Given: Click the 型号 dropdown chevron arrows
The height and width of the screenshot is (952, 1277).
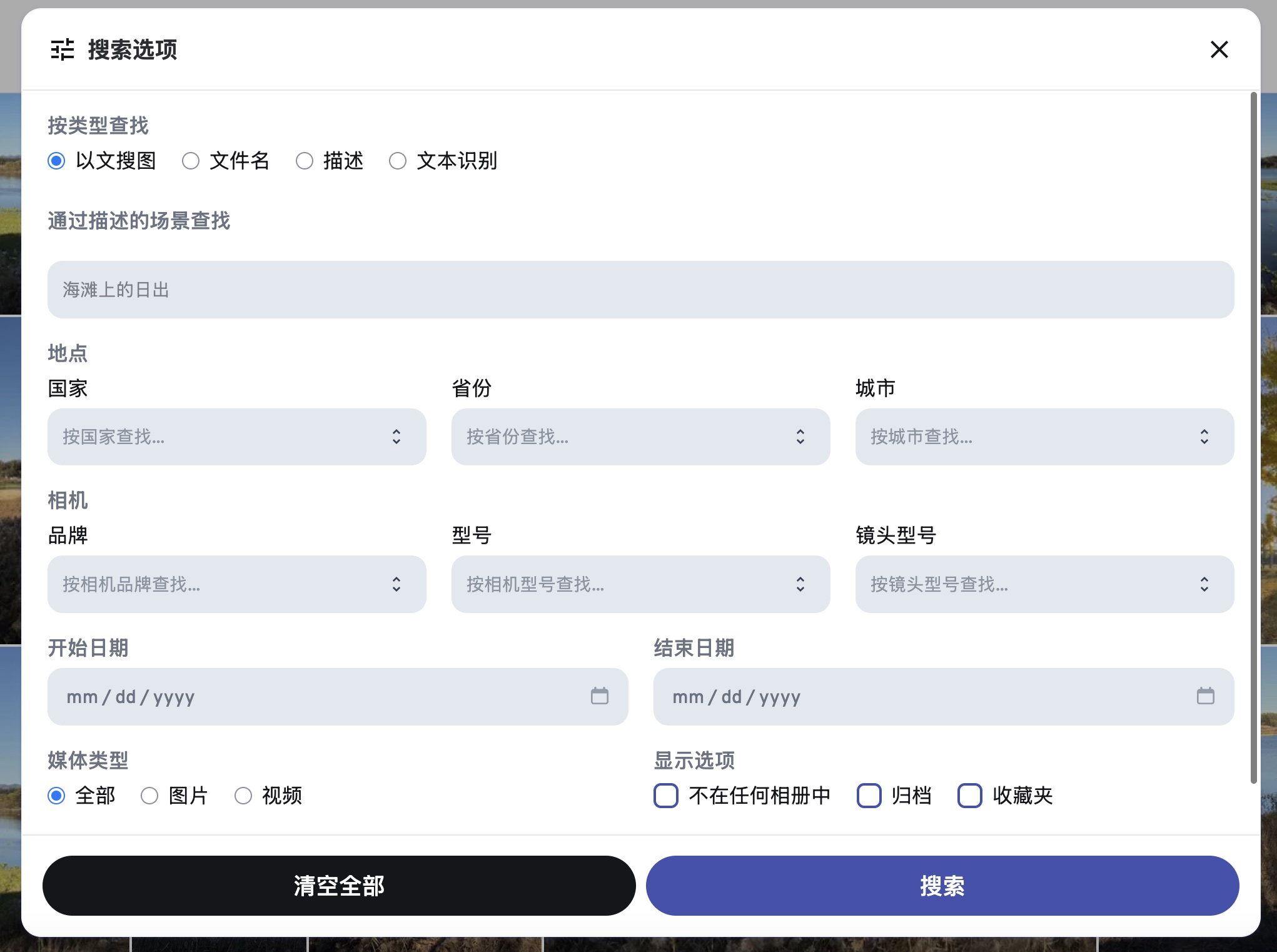Looking at the screenshot, I should pos(800,584).
